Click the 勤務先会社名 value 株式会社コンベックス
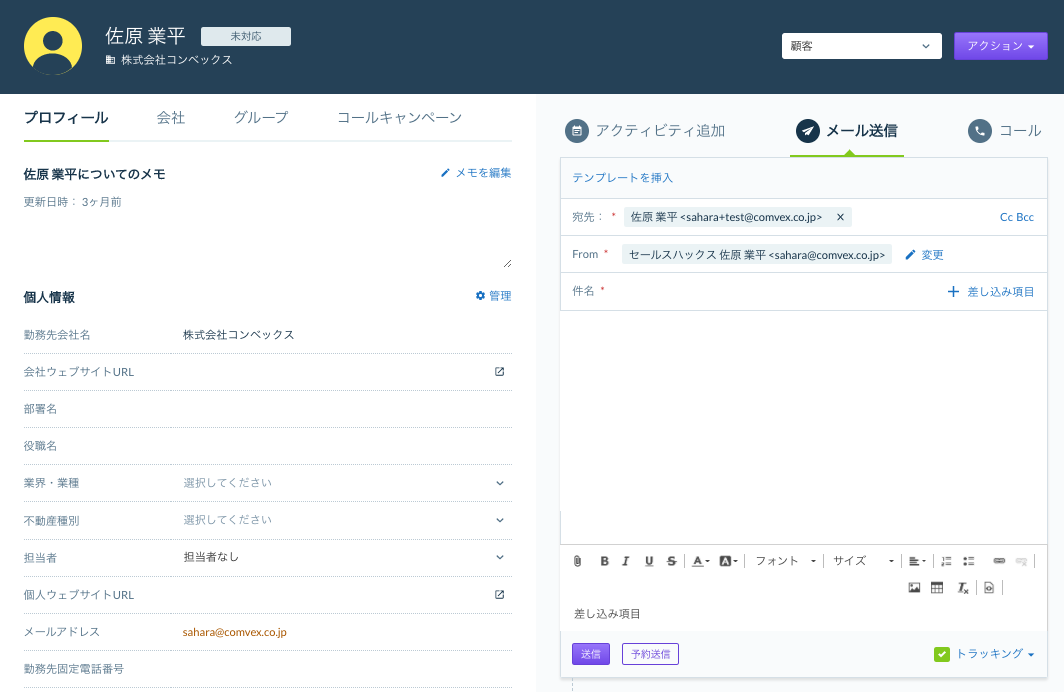1064x692 pixels. 238,334
